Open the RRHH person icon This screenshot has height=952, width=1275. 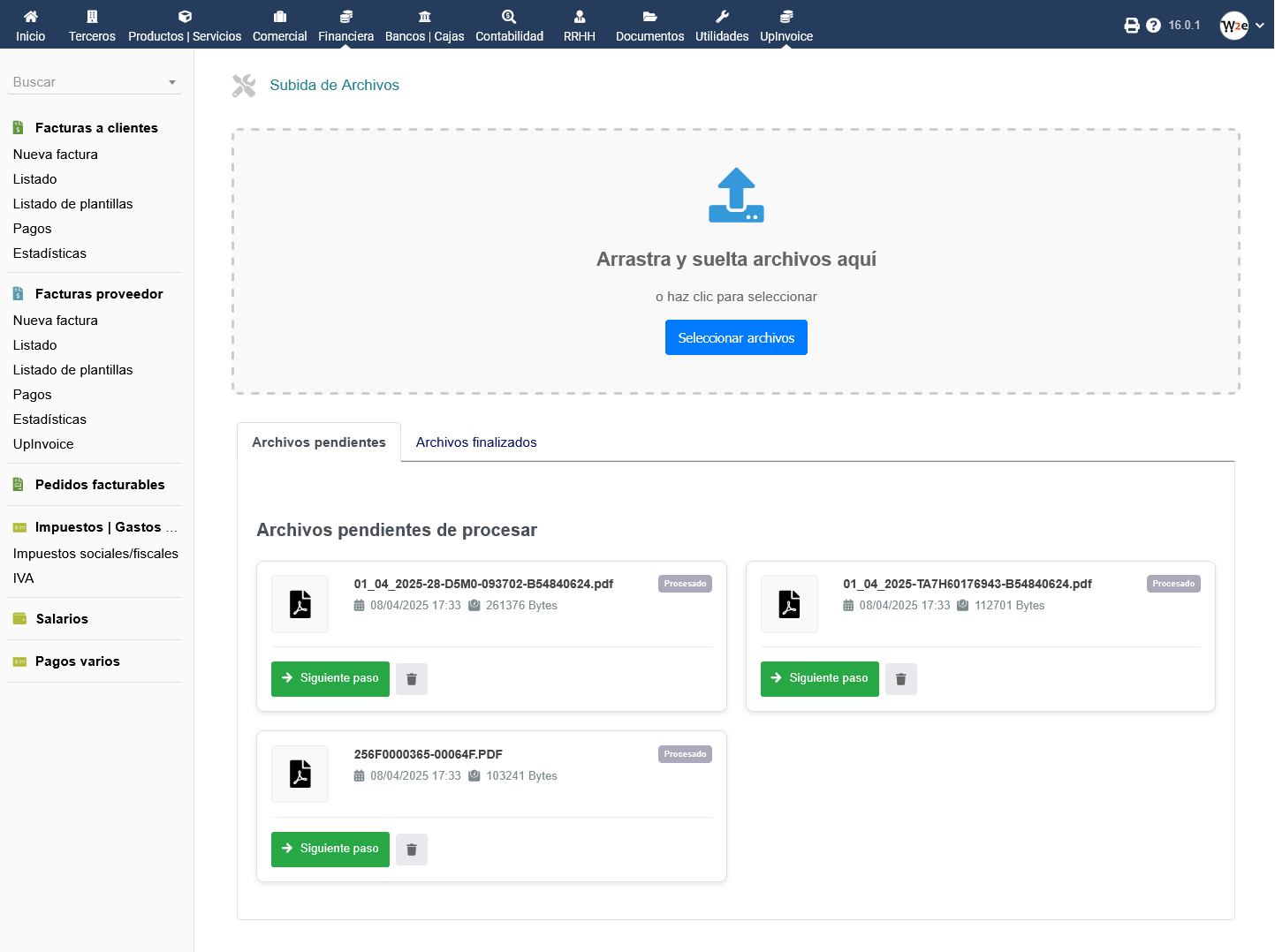[x=580, y=16]
